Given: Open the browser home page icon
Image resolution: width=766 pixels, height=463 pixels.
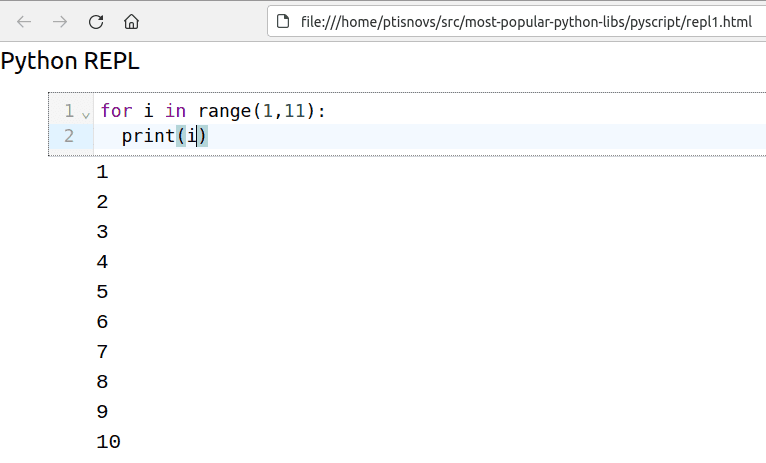Looking at the screenshot, I should click(x=131, y=22).
